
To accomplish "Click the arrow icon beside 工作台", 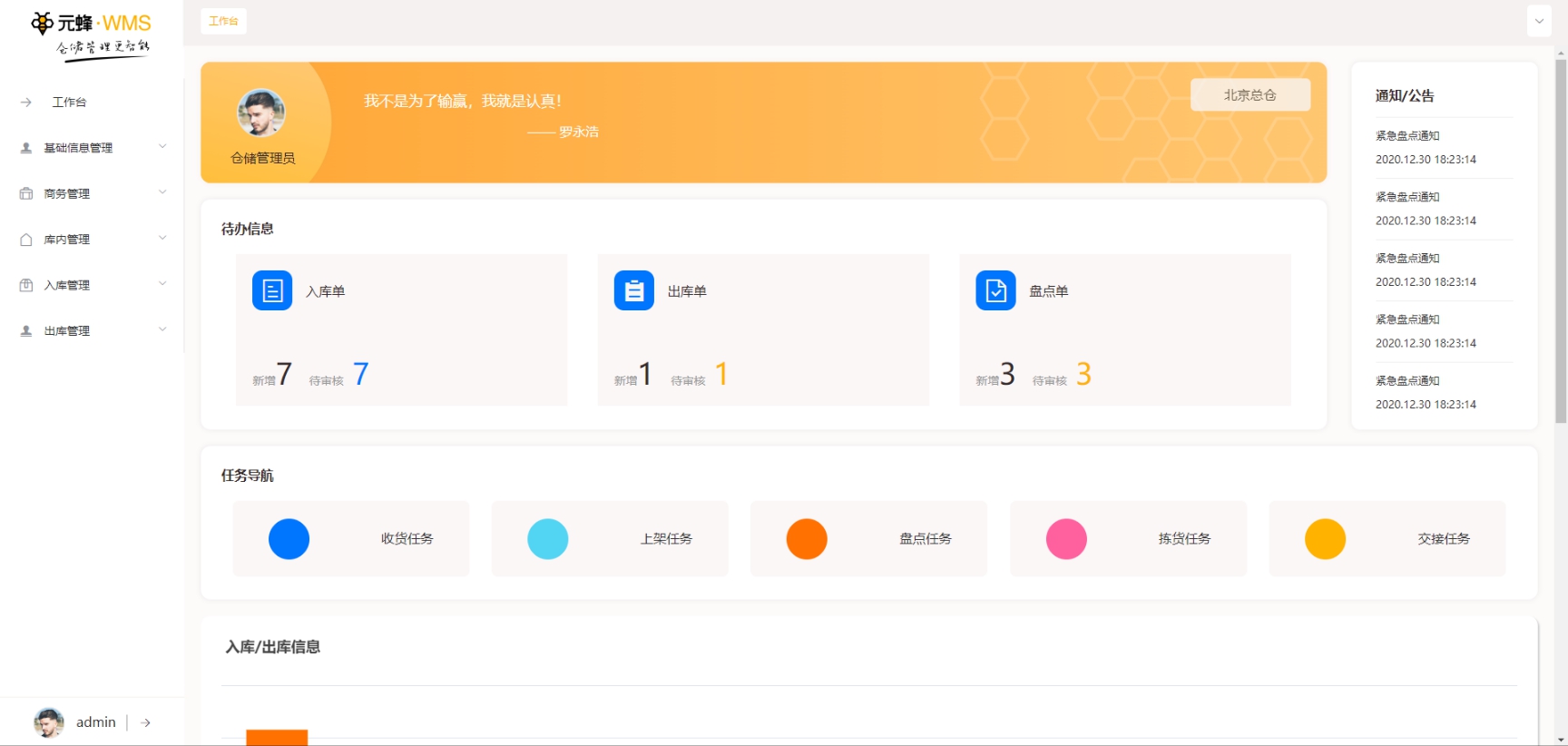I will tap(26, 103).
